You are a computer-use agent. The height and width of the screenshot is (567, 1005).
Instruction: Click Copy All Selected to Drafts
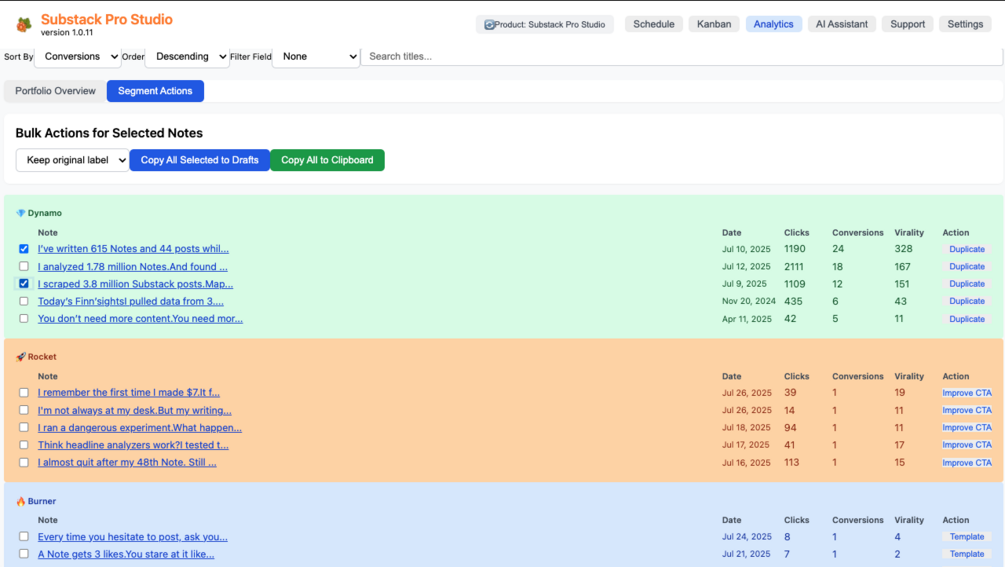200,160
